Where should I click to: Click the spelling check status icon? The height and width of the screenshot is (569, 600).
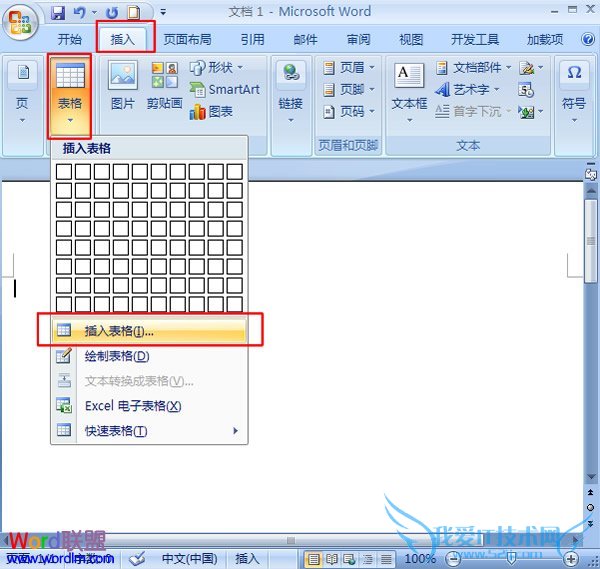[x=137, y=559]
